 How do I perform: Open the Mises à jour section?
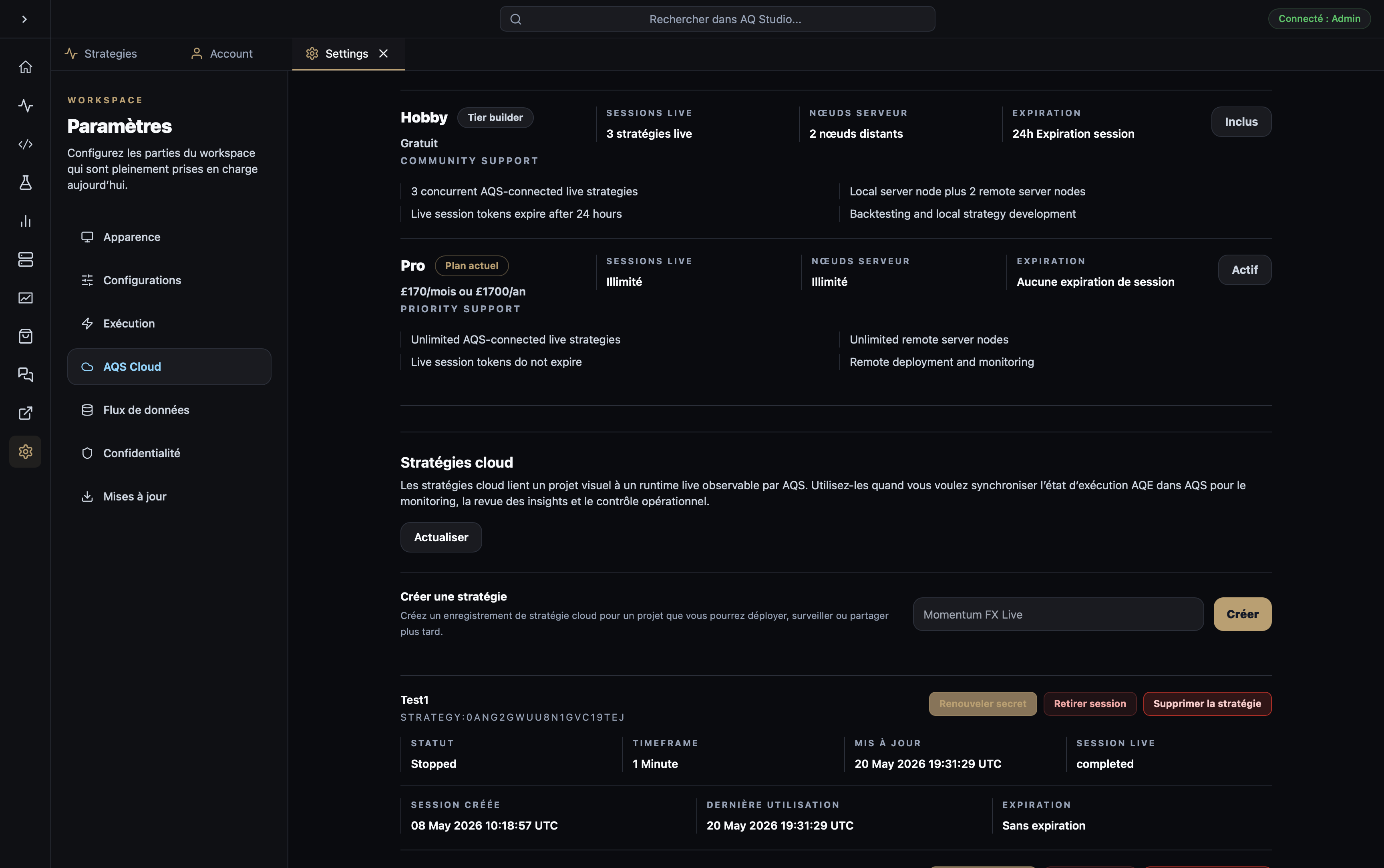[169, 496]
